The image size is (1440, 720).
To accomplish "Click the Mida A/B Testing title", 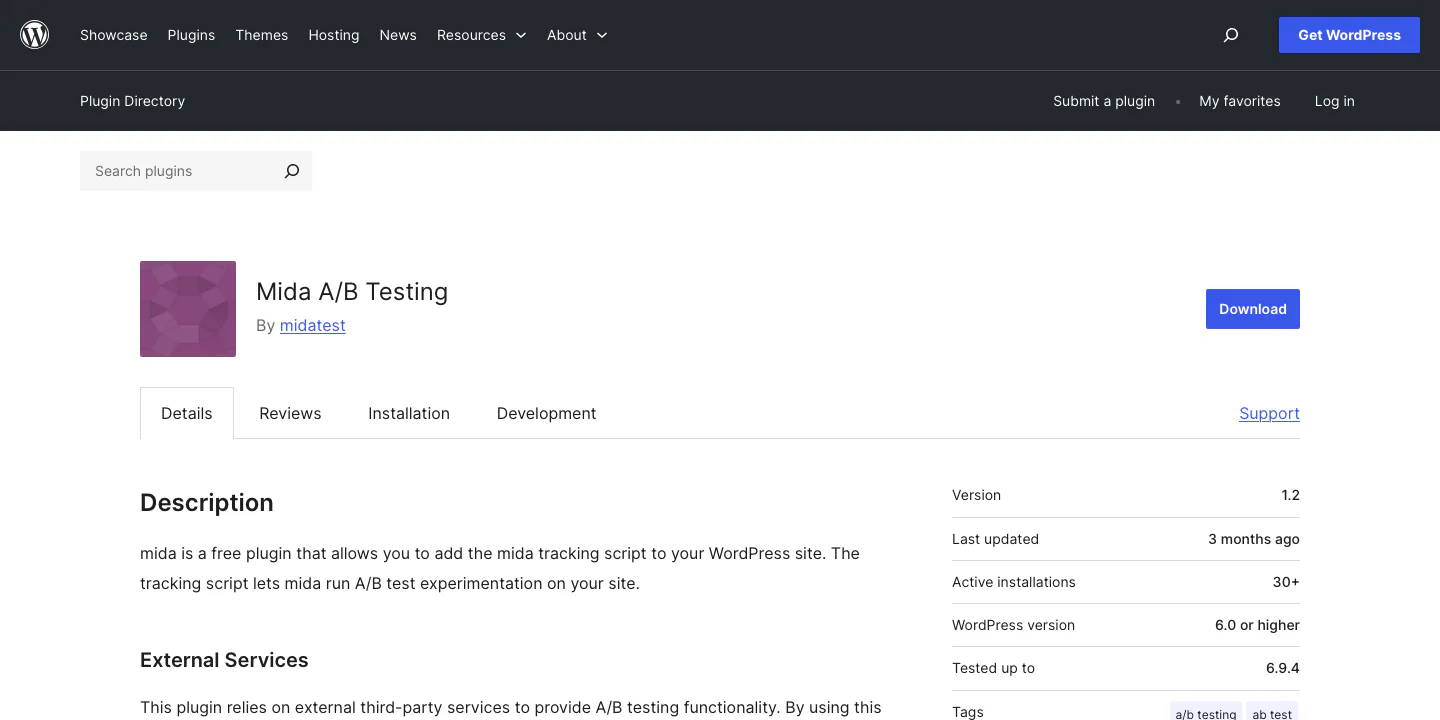I will 352,292.
